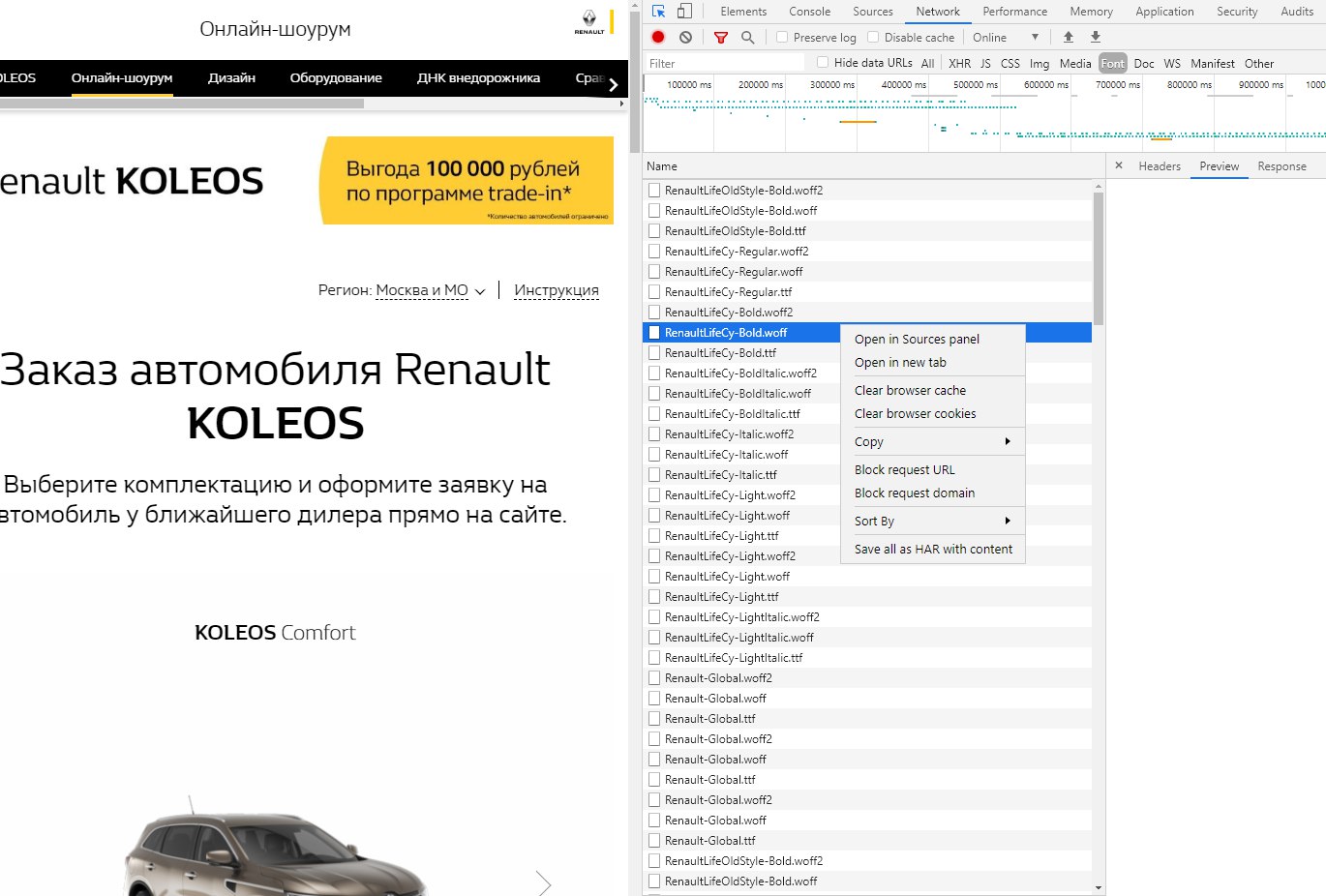Click the export HAR download arrow icon
This screenshot has height=896, width=1326.
click(x=1096, y=37)
